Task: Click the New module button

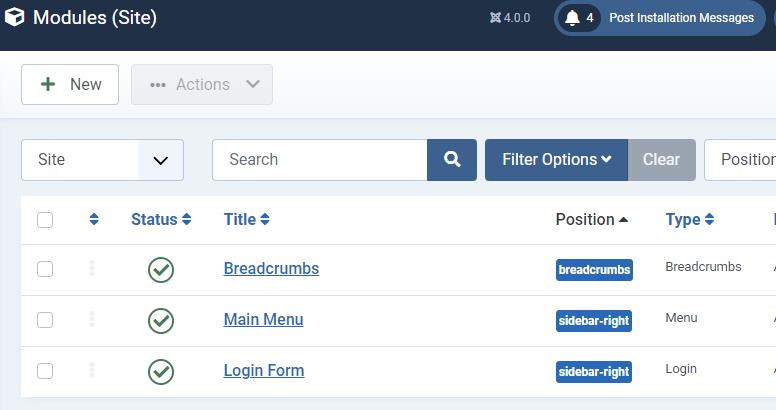Action: click(x=70, y=84)
